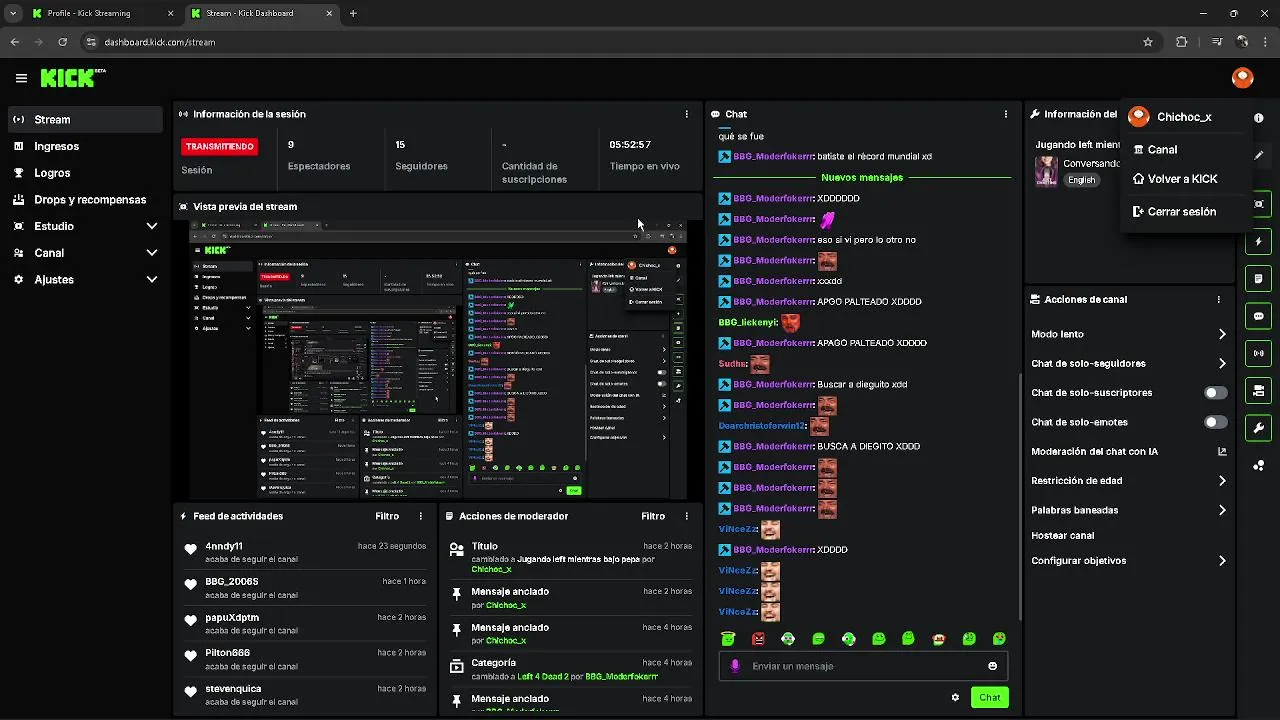Open the emoji picker in message box
Screen dimensions: 1280x720
(x=992, y=666)
